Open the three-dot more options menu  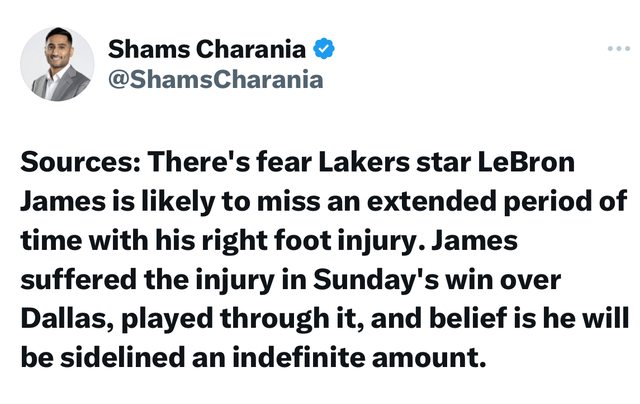pos(618,48)
